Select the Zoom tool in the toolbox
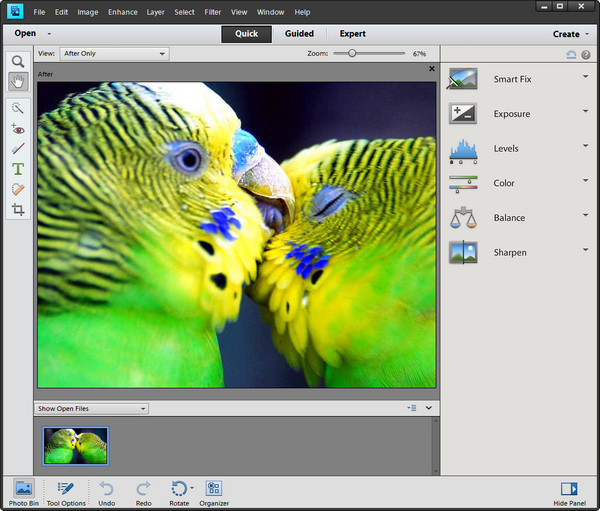Viewport: 600px width, 511px height. (x=18, y=61)
